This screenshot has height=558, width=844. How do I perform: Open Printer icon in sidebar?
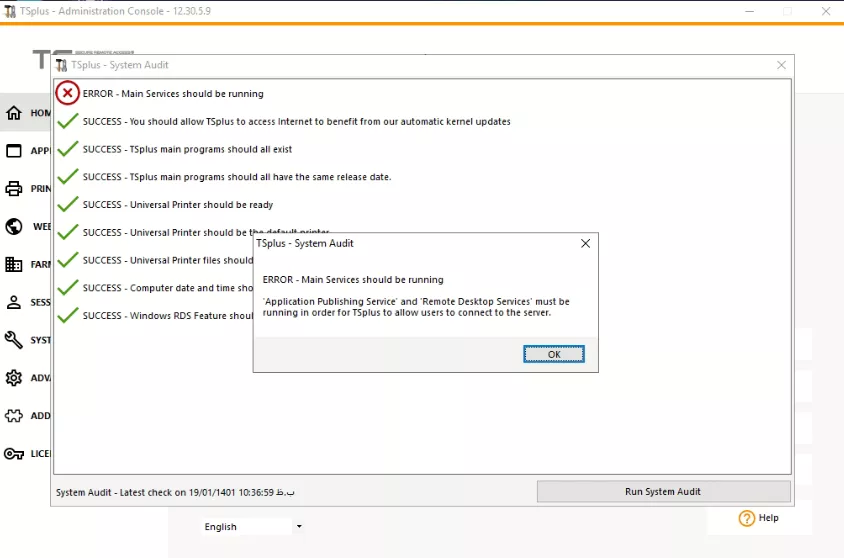pyautogui.click(x=13, y=188)
